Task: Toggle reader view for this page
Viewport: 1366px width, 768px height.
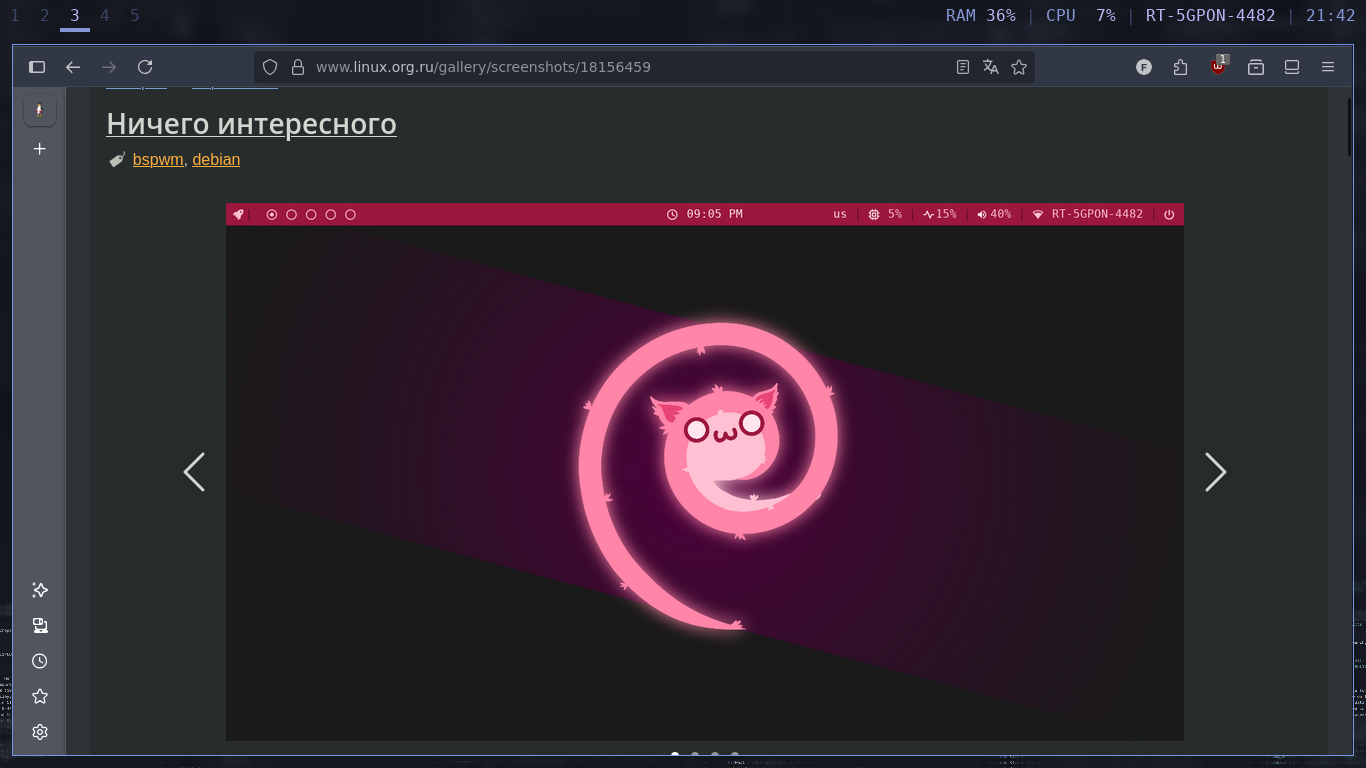Action: (x=963, y=67)
